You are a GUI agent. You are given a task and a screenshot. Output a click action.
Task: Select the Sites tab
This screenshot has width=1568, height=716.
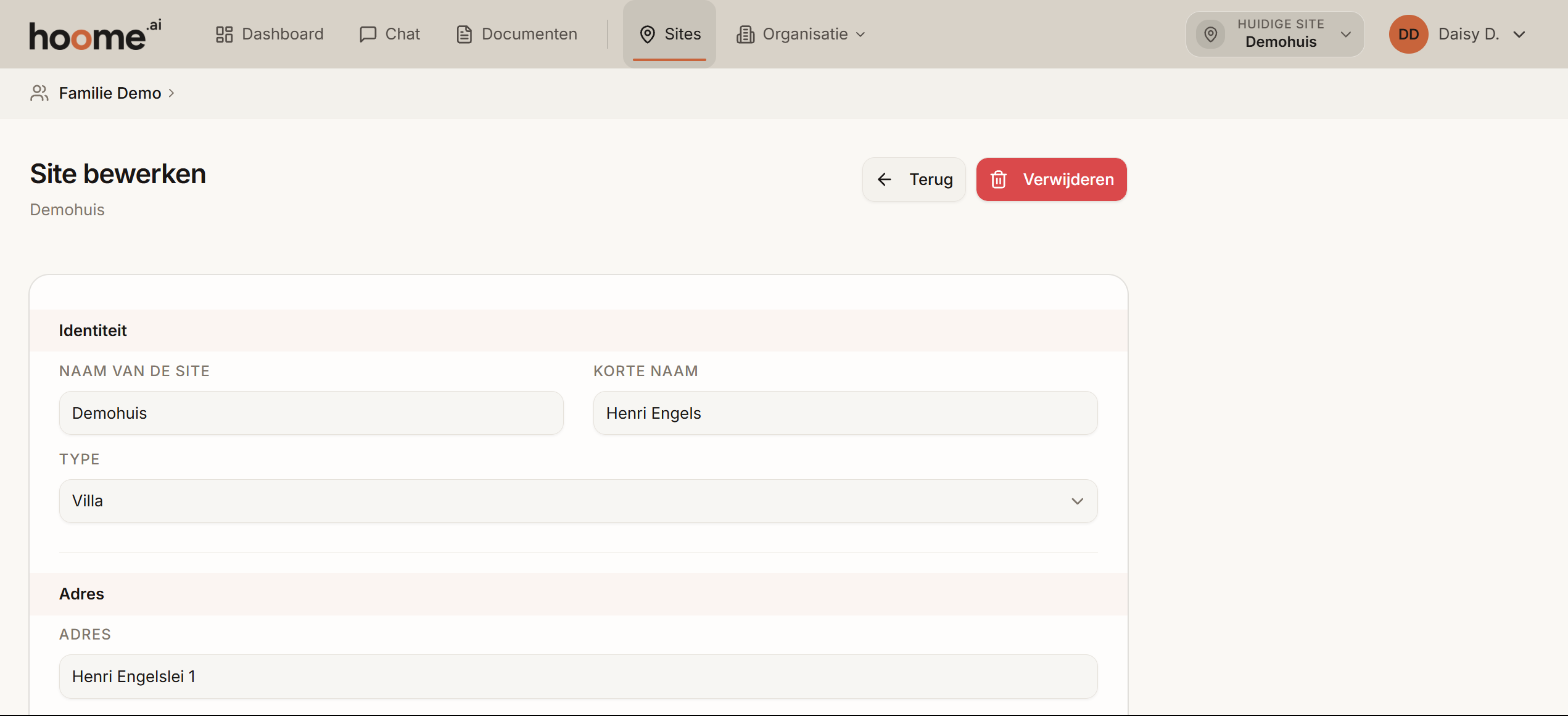(670, 34)
